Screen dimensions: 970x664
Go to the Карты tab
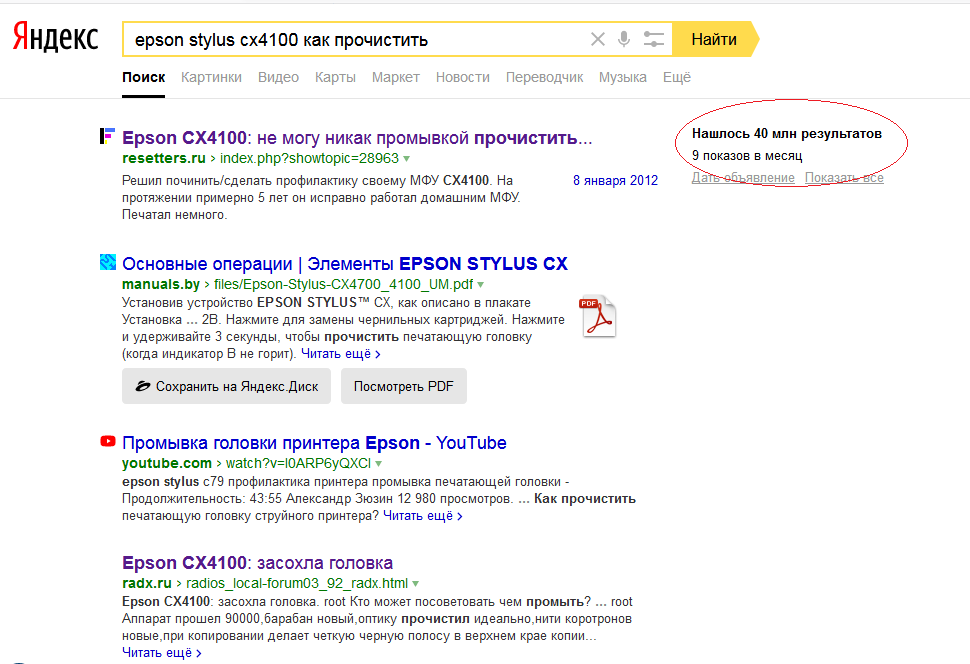[x=335, y=77]
